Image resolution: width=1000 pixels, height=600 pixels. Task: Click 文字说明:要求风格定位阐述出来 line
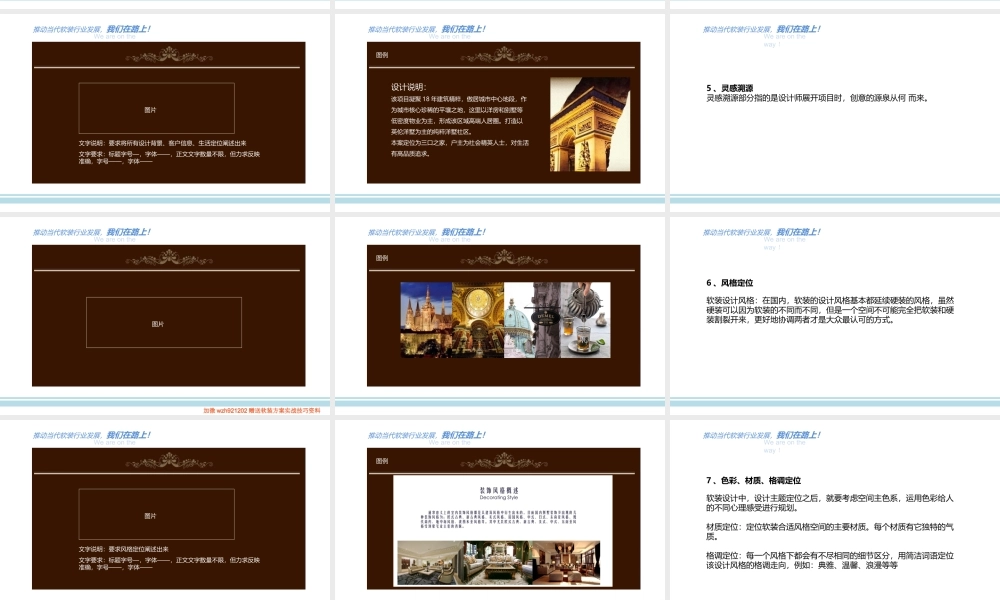click(124, 549)
